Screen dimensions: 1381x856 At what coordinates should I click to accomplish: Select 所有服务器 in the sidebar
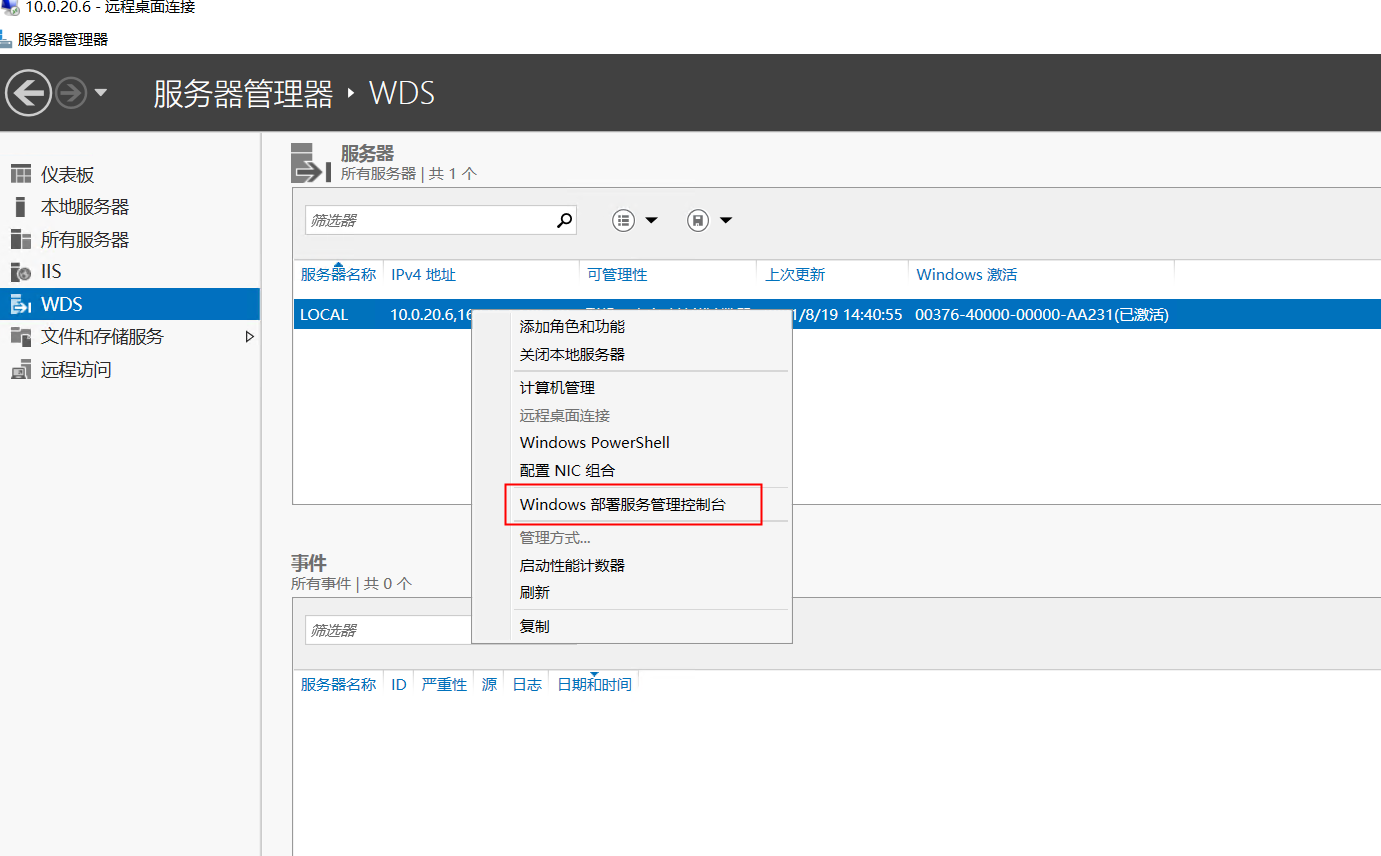tap(85, 240)
